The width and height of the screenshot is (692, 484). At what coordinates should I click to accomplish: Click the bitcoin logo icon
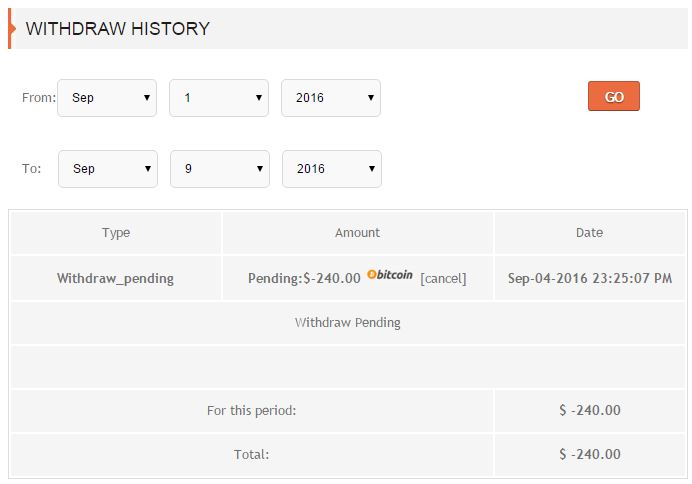390,276
